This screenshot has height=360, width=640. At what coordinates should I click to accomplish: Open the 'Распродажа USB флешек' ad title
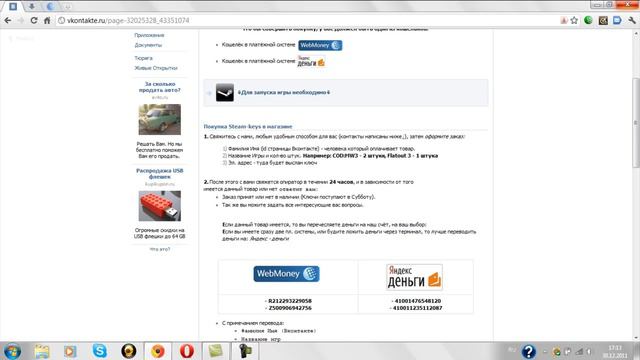(160, 173)
